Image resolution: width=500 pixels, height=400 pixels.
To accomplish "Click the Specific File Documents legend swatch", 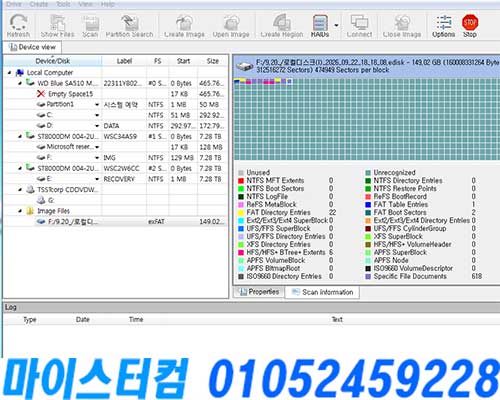I will (x=368, y=277).
